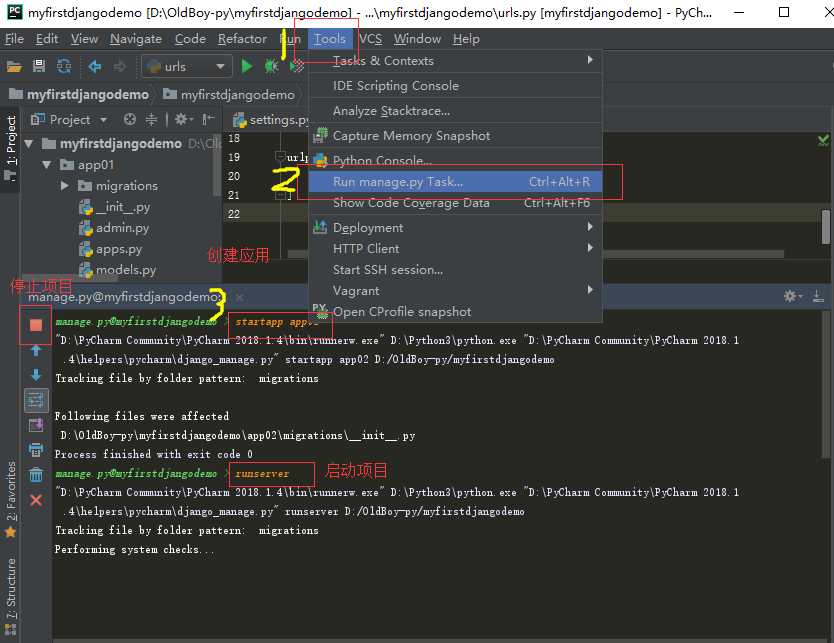Open the urls run configuration dropdown
This screenshot has width=834, height=643.
tap(187, 66)
